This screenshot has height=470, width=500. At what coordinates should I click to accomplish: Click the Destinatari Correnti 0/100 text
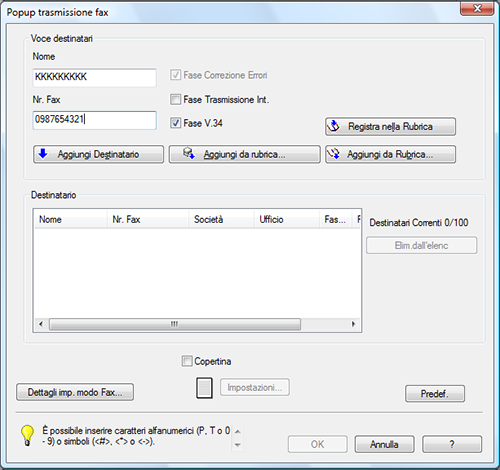pos(419,222)
